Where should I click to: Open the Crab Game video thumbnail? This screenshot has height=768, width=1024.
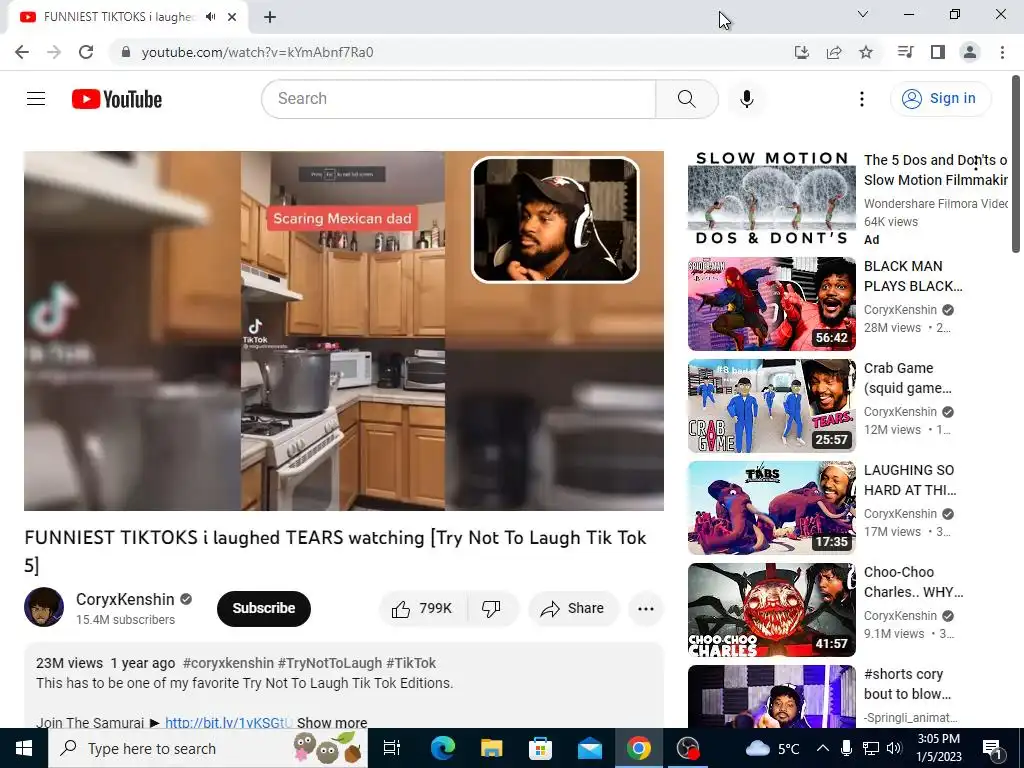pos(771,406)
